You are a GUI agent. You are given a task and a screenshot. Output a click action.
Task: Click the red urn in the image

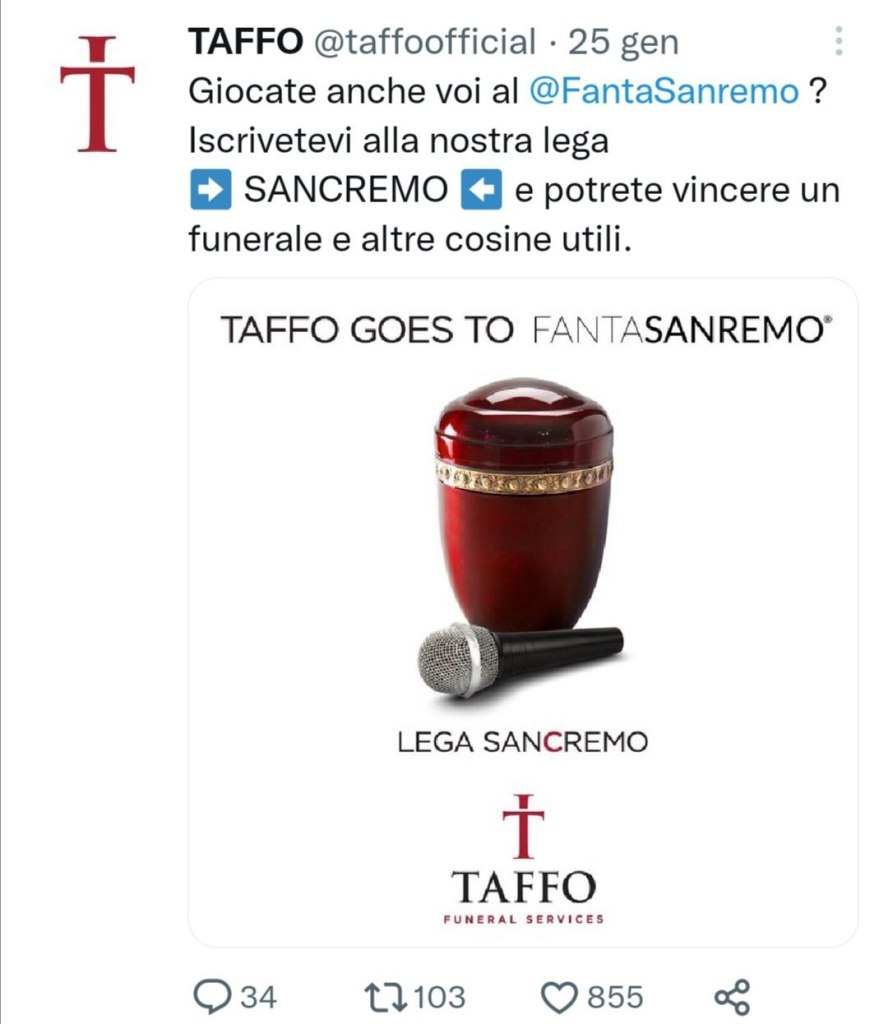pos(524,503)
